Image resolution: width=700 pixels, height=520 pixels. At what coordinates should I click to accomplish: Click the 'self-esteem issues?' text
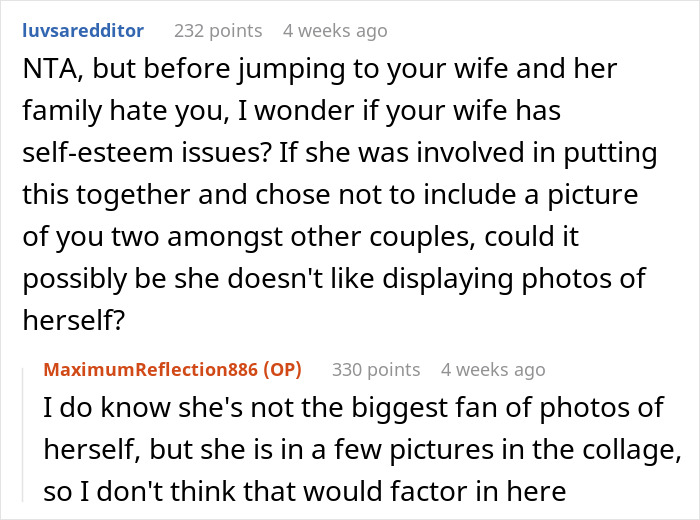pos(147,153)
